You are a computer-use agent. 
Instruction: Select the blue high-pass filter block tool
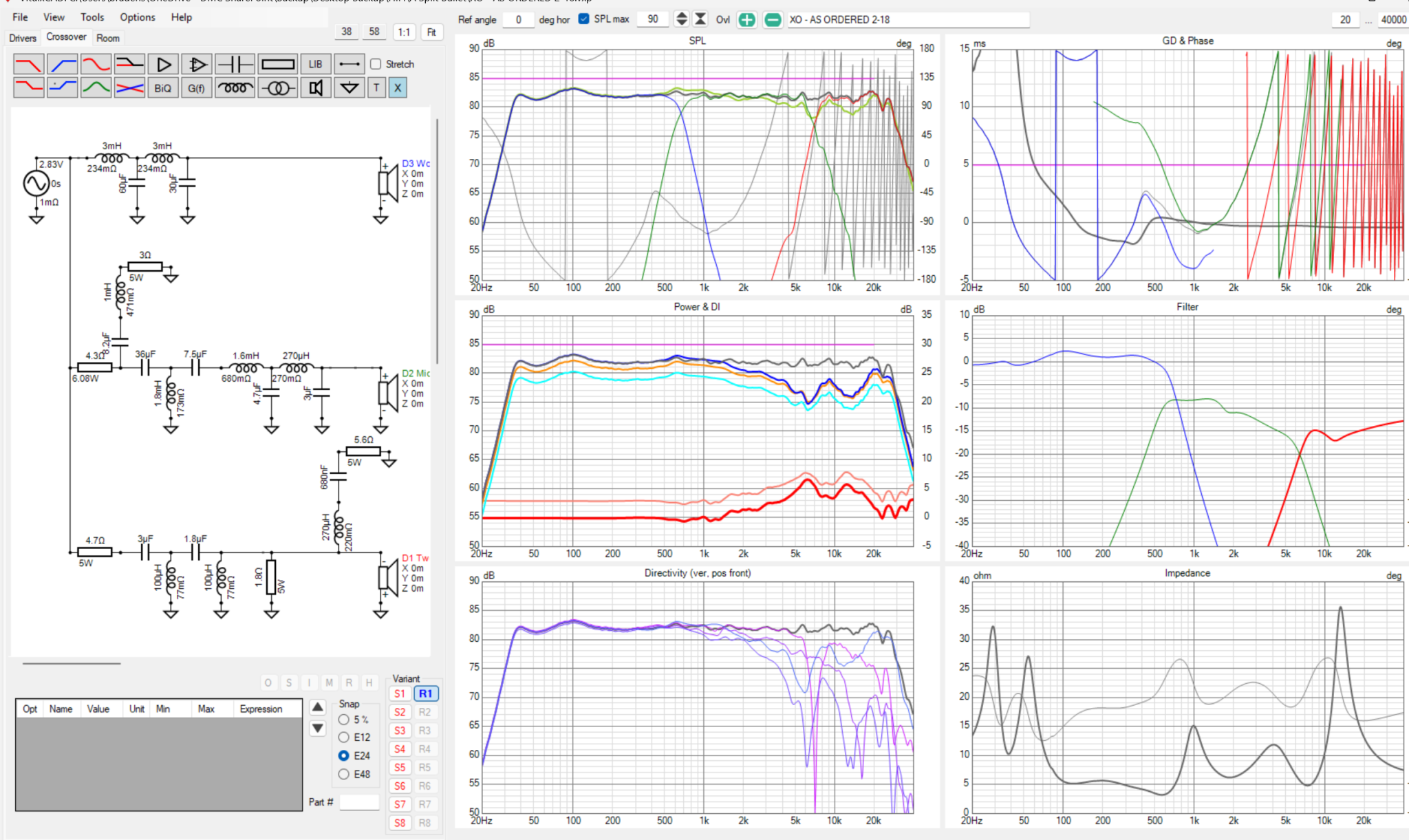[x=63, y=65]
